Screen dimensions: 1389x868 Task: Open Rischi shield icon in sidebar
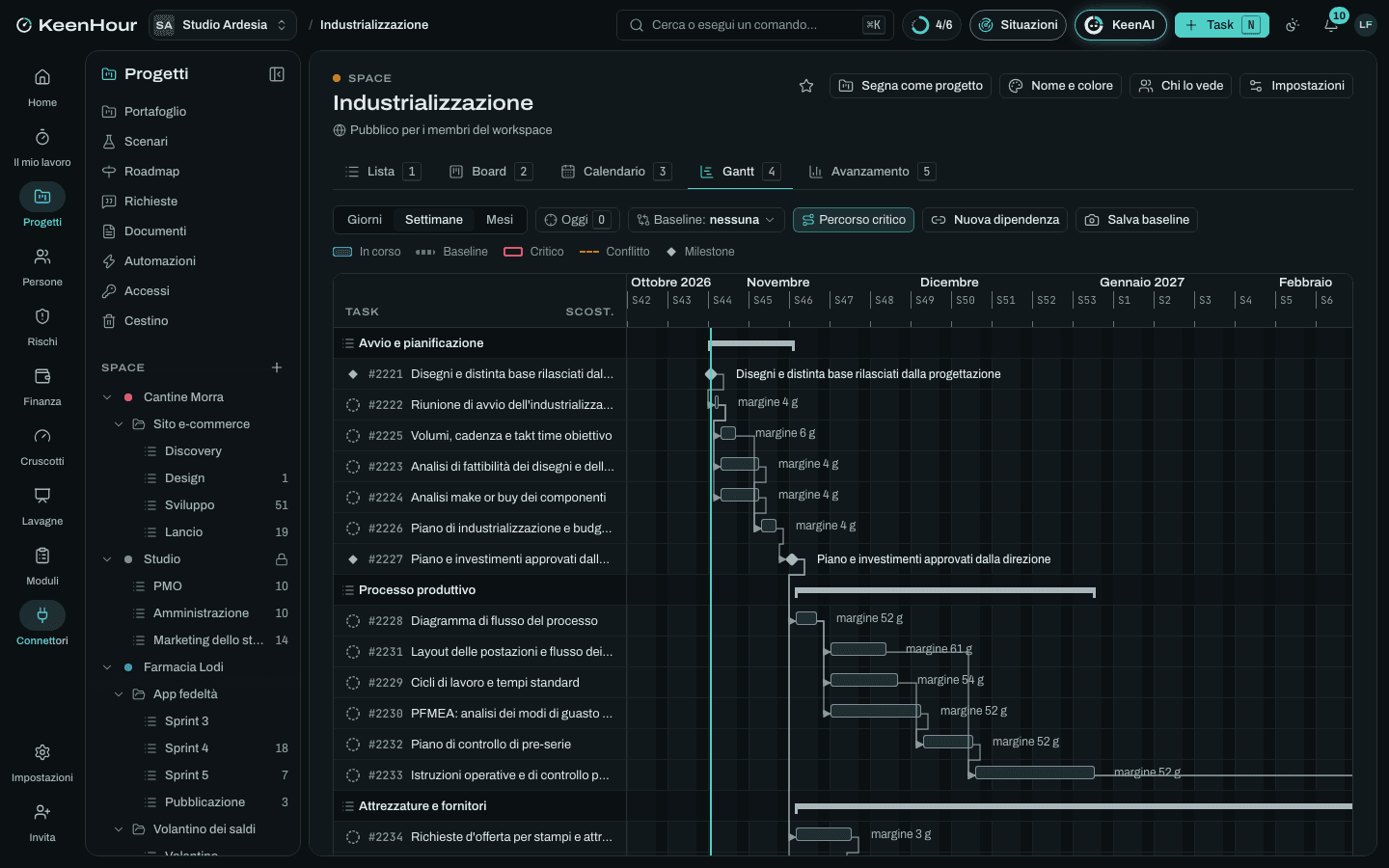point(42,316)
